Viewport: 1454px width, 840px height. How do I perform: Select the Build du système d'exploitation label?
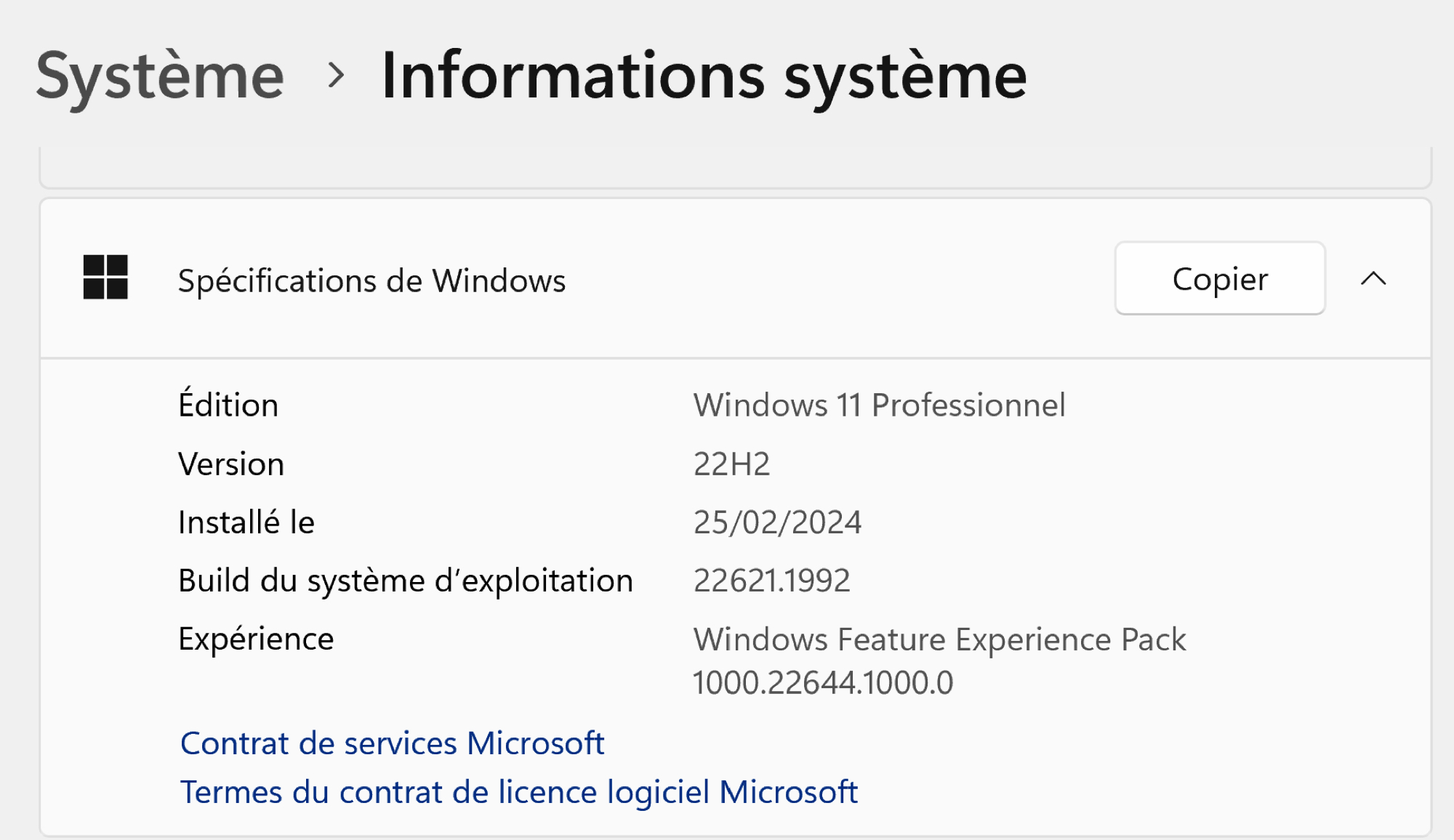[x=406, y=581]
